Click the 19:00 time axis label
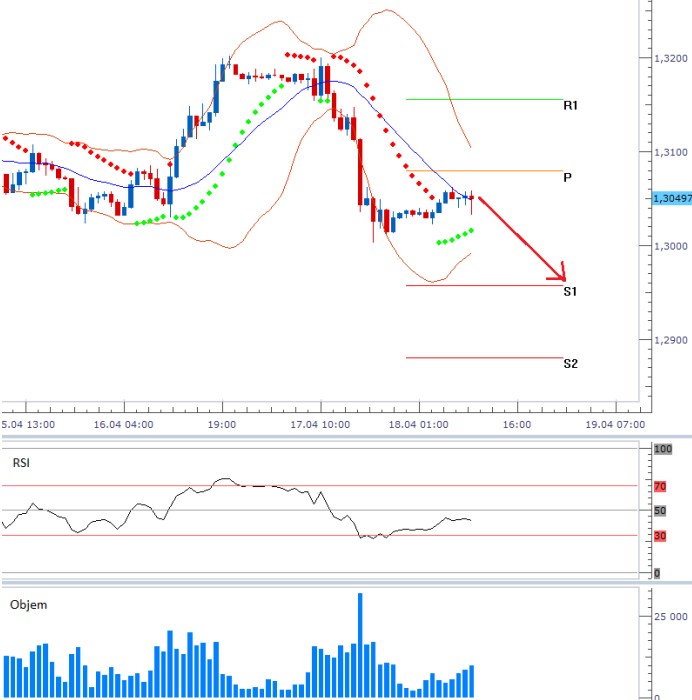Screen dimensions: 692x700 point(222,425)
